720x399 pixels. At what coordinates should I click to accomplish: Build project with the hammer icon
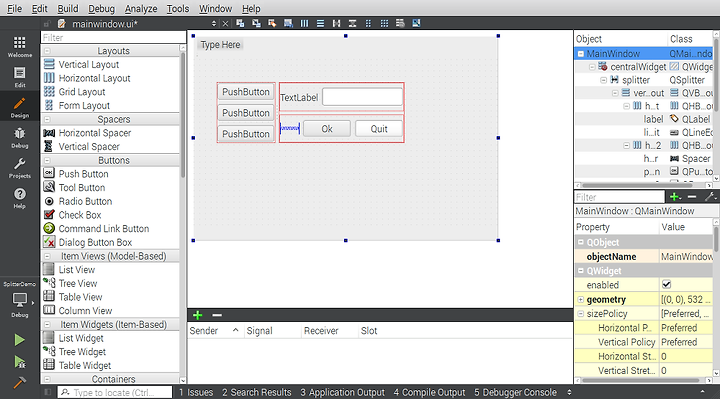click(19, 382)
